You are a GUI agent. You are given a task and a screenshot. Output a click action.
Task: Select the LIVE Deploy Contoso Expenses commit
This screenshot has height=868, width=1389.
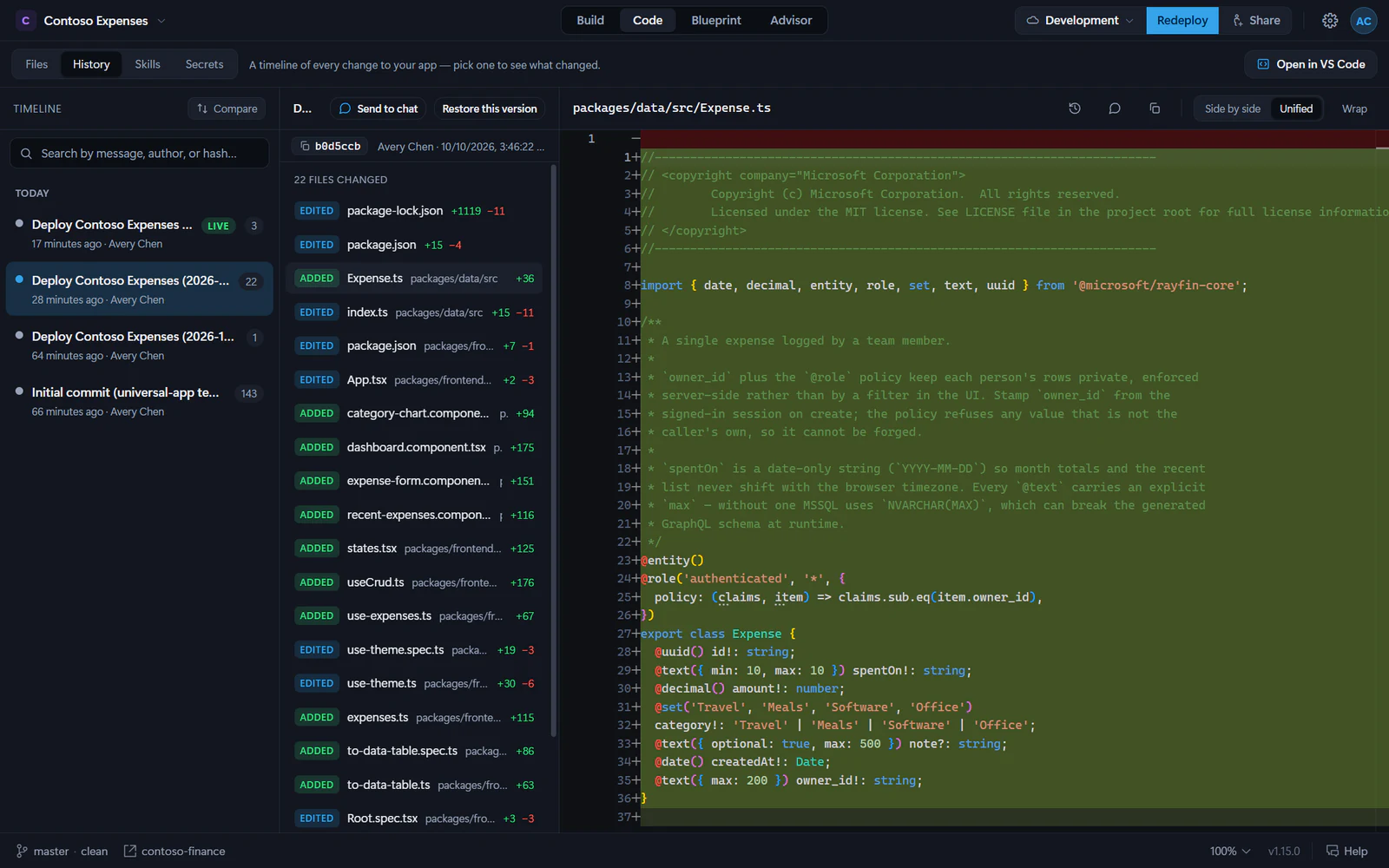(140, 233)
